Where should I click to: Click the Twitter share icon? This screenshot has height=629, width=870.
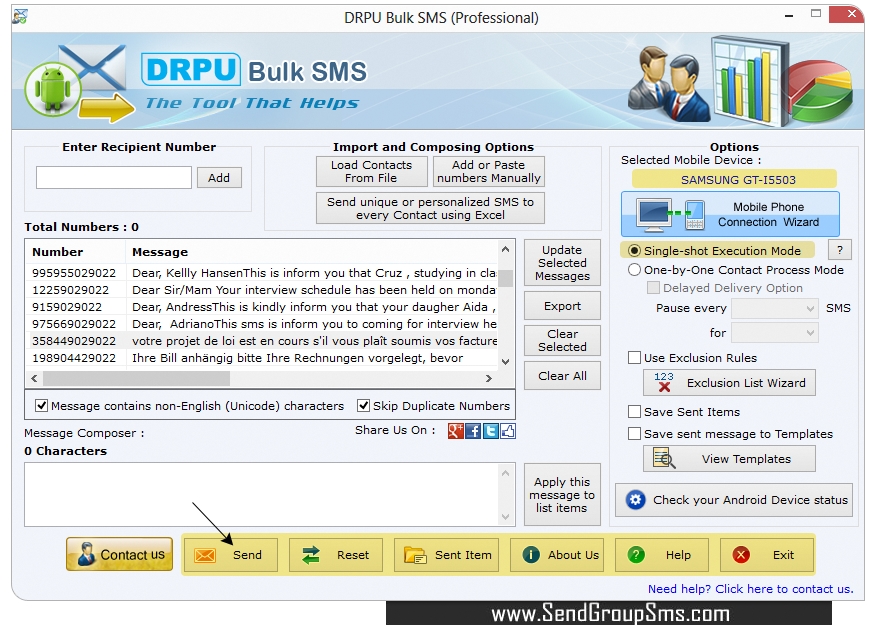[x=490, y=431]
